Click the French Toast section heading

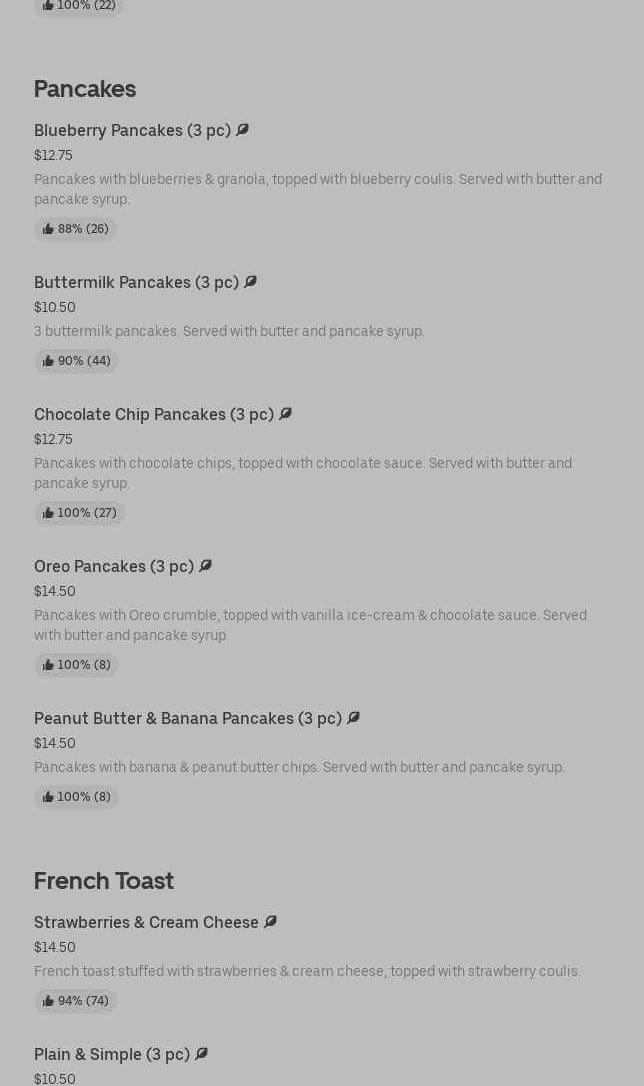tap(104, 881)
